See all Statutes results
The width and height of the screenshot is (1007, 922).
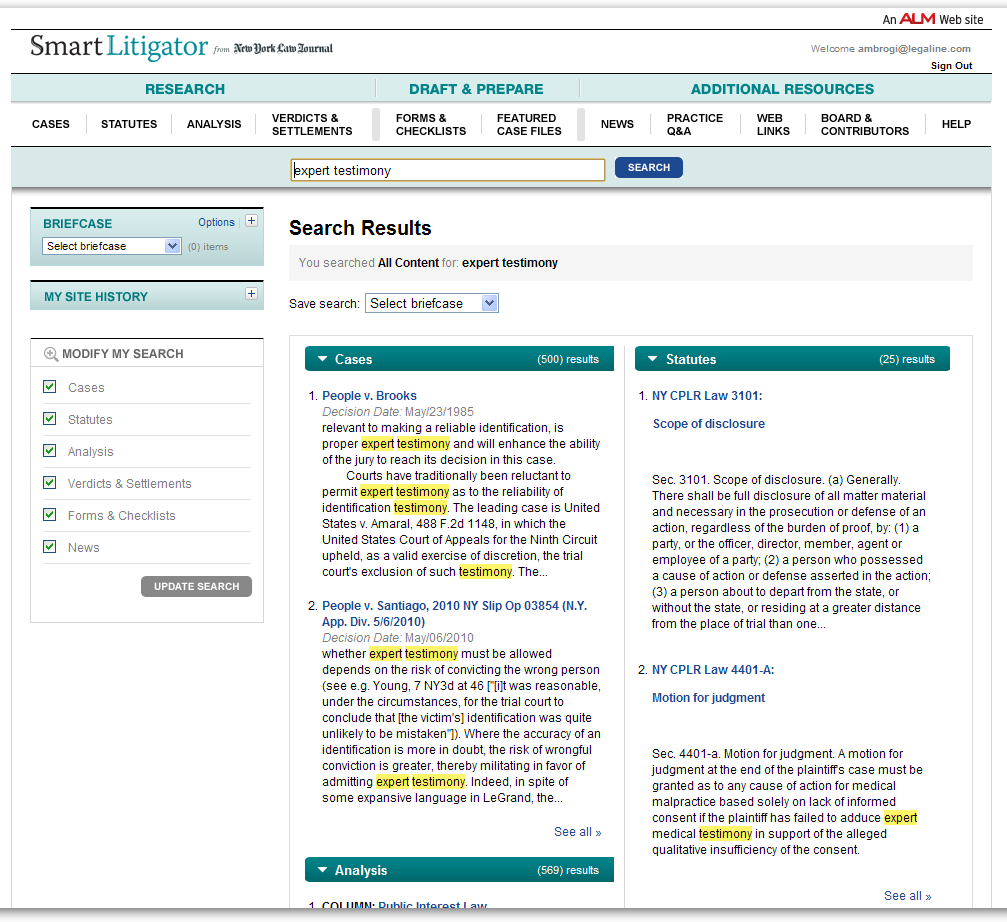pos(907,896)
